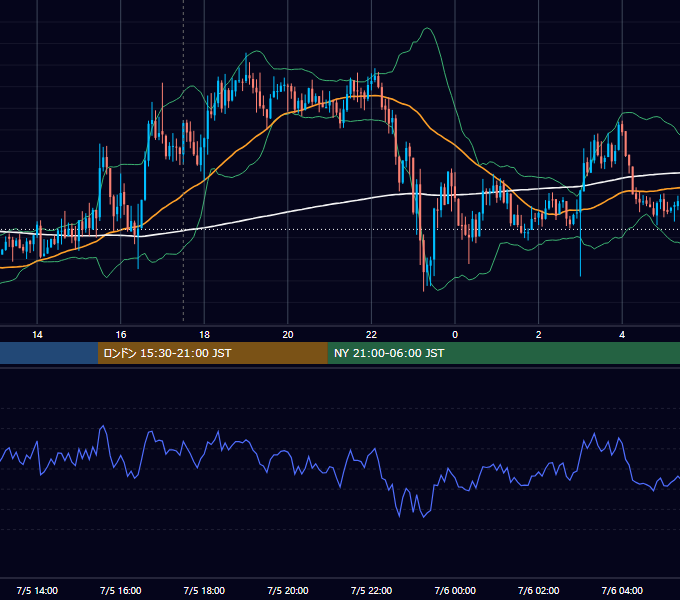Select the NY 21:00-06:00 JST session bar

tap(503, 353)
